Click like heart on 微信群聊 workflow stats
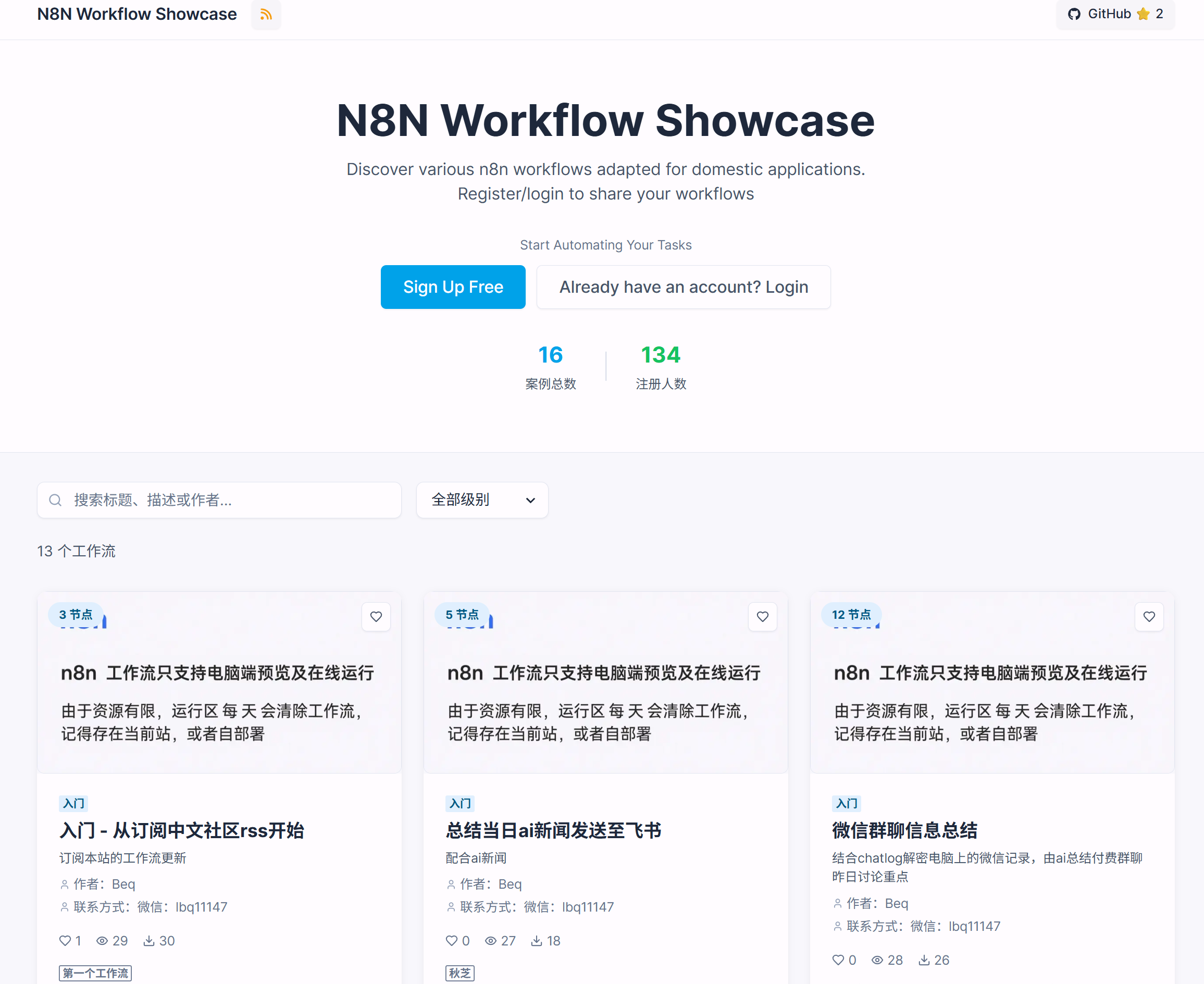 point(838,960)
